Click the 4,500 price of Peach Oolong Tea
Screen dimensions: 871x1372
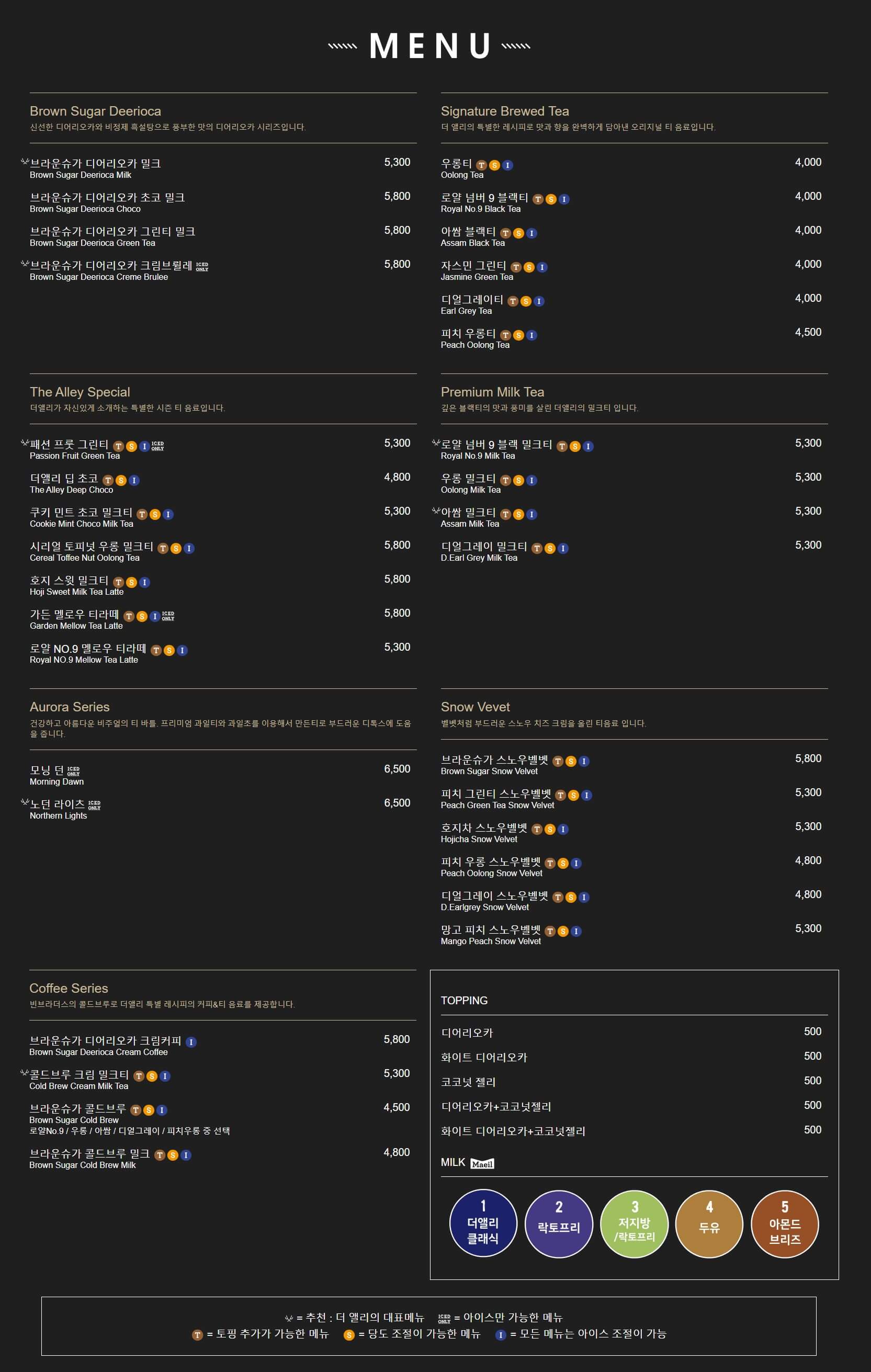pos(808,332)
